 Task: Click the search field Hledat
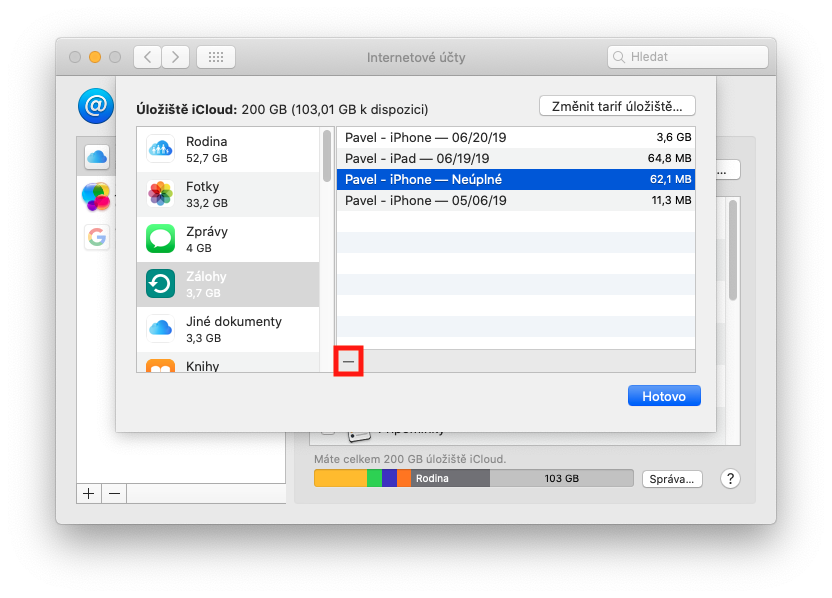688,57
